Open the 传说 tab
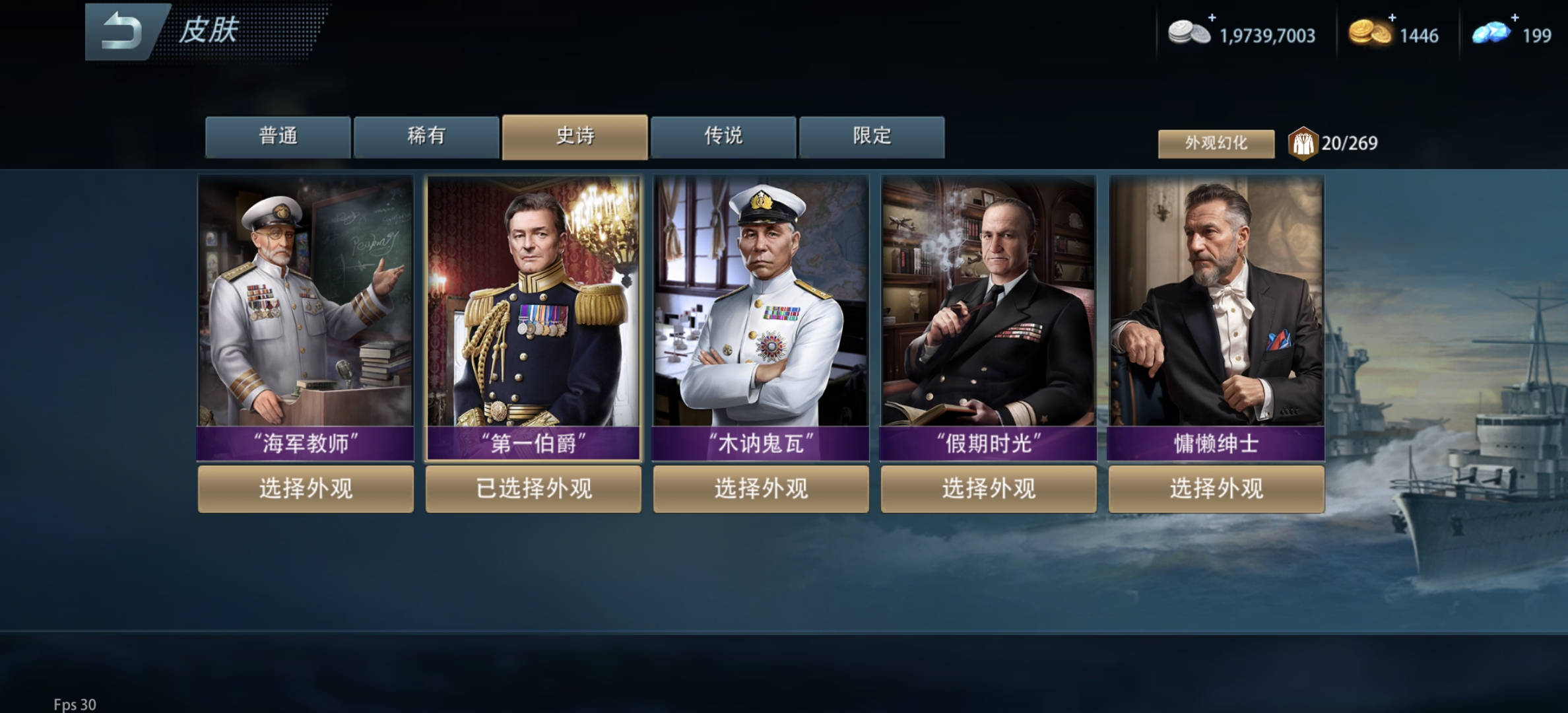 coord(723,137)
